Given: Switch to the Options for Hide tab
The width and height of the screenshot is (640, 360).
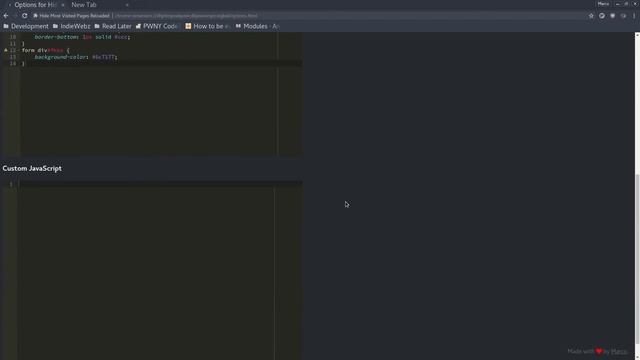Looking at the screenshot, I should click(35, 5).
